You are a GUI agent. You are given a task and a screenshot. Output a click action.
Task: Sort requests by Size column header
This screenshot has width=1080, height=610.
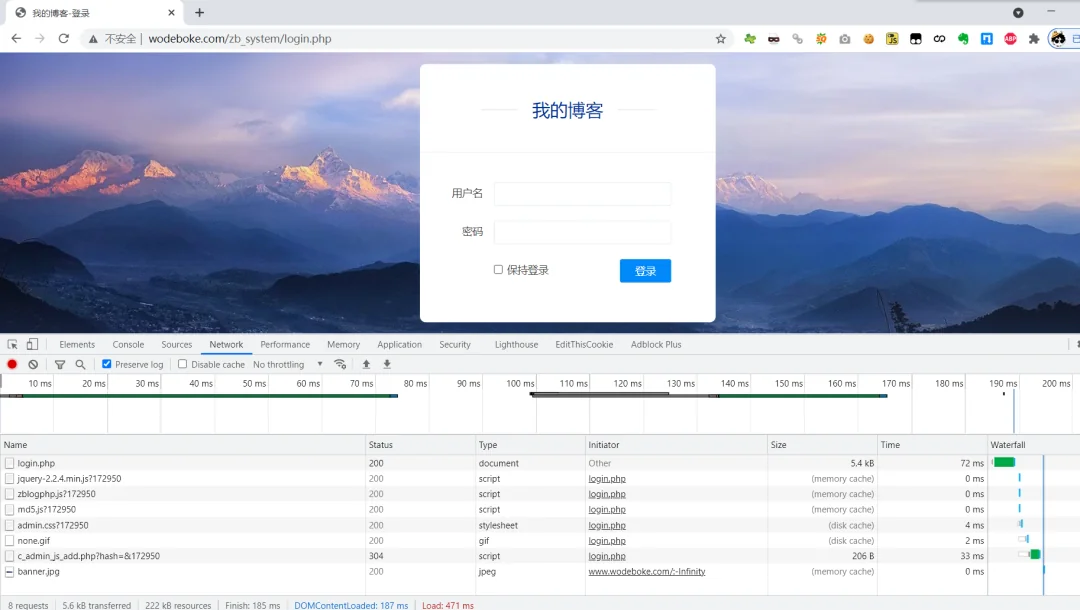coord(822,445)
